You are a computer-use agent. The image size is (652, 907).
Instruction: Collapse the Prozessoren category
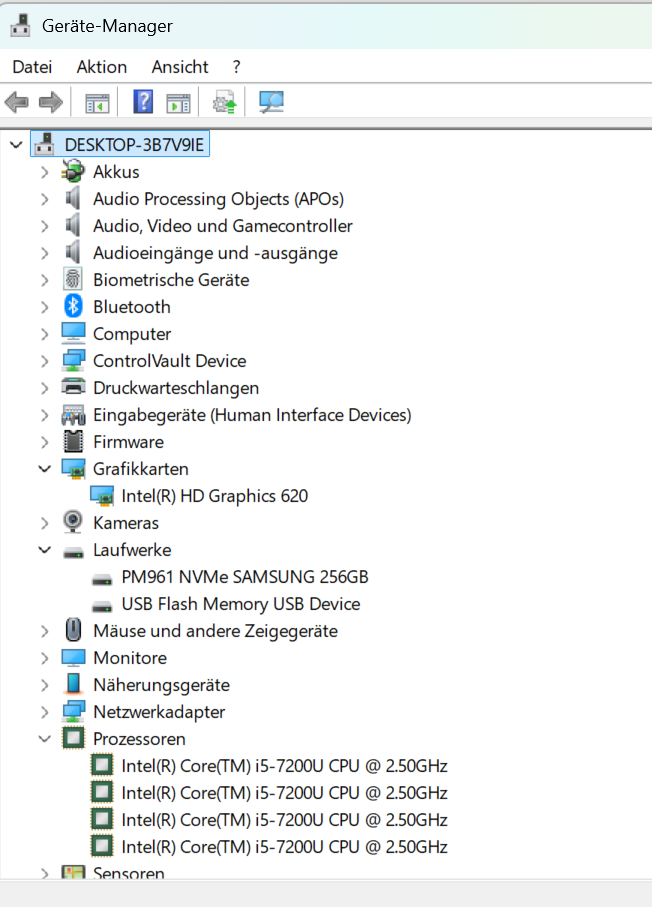pyautogui.click(x=45, y=739)
